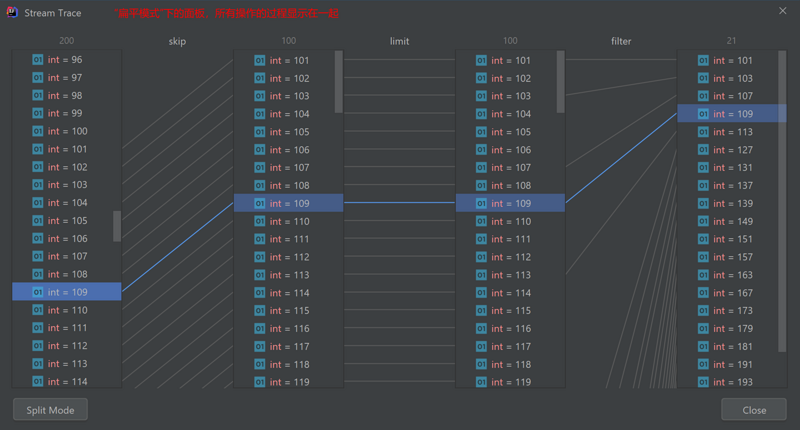Close the Stream Trace dialog with X
The height and width of the screenshot is (430, 800).
(x=783, y=11)
